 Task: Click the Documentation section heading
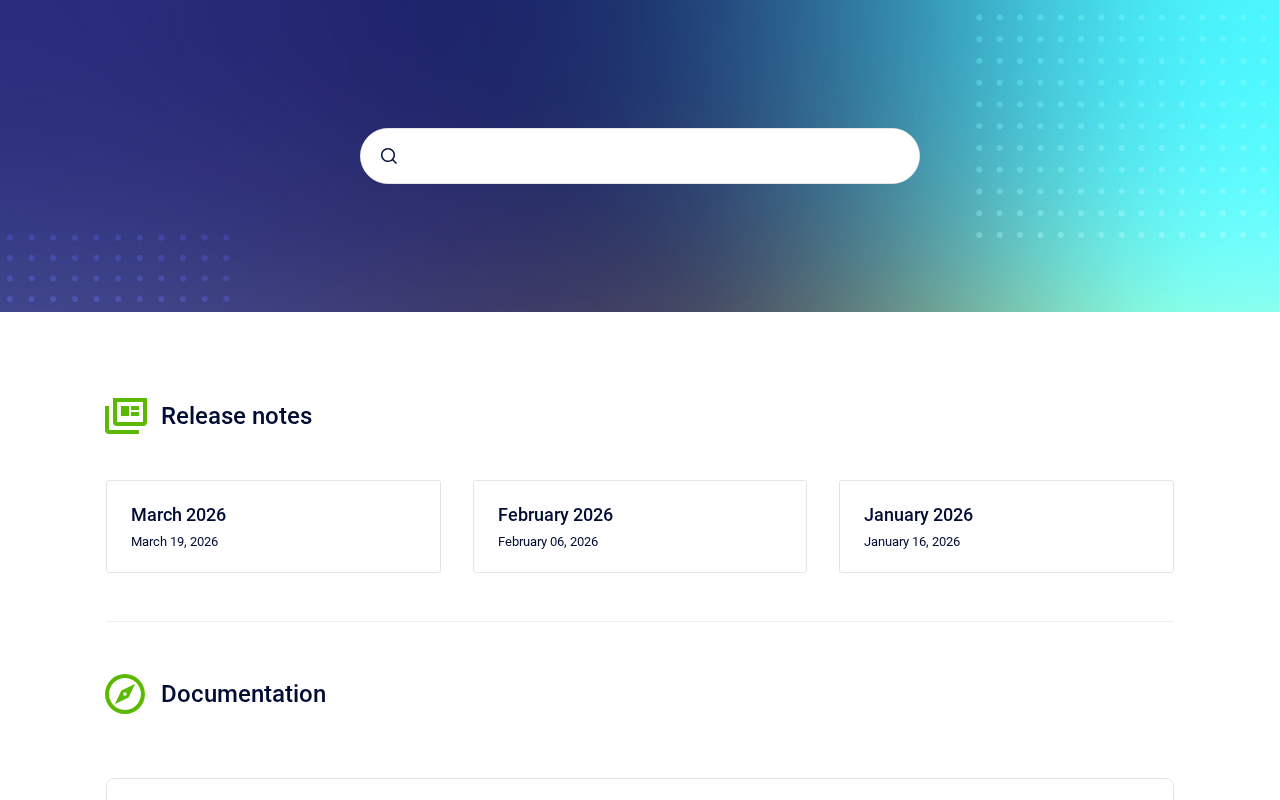[243, 694]
